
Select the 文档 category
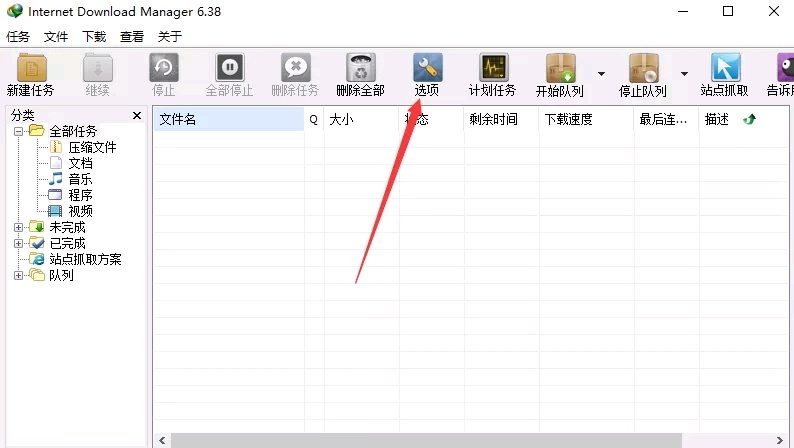pos(81,164)
